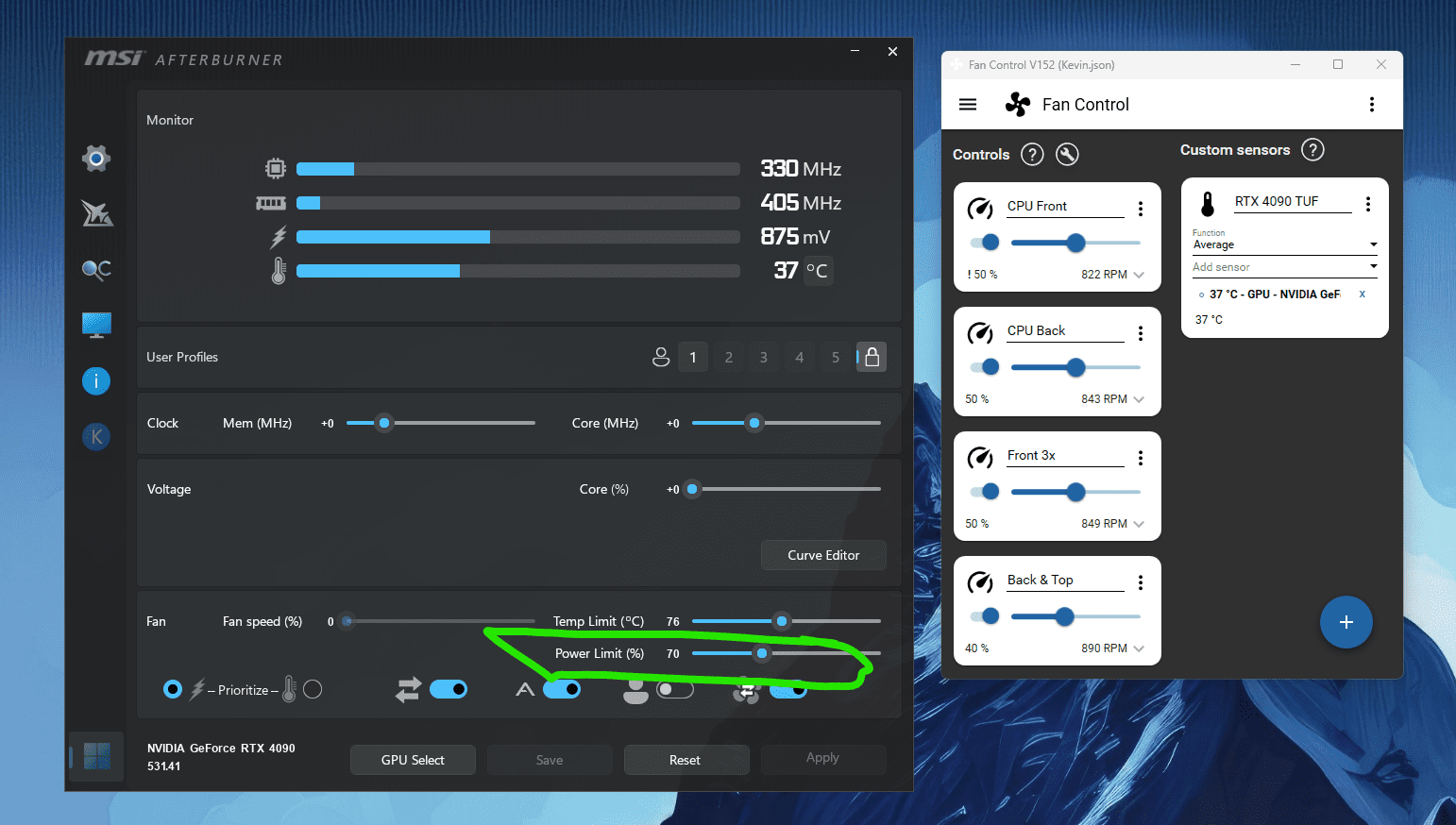Screen dimensions: 1456x825
Task: Expand CPU Back card chevron
Action: (x=1139, y=399)
